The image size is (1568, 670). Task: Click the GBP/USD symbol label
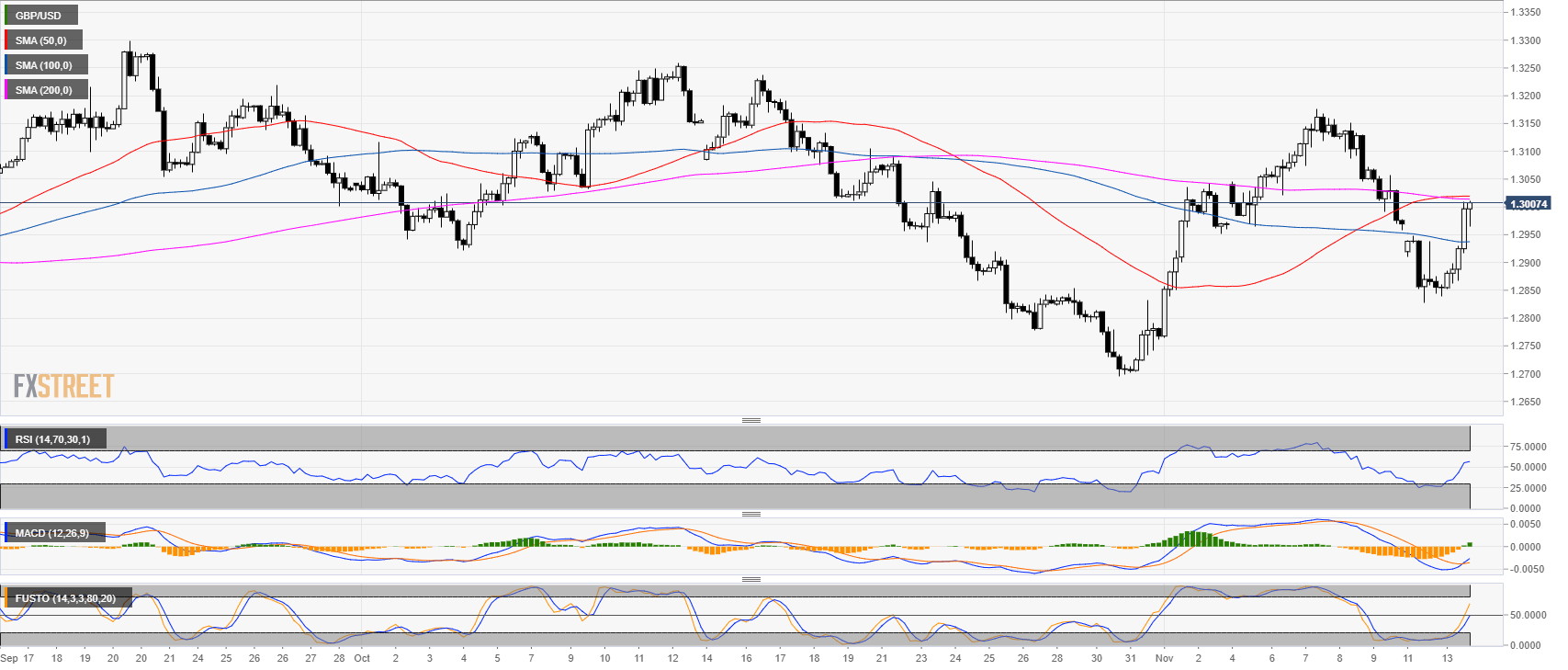(x=40, y=16)
